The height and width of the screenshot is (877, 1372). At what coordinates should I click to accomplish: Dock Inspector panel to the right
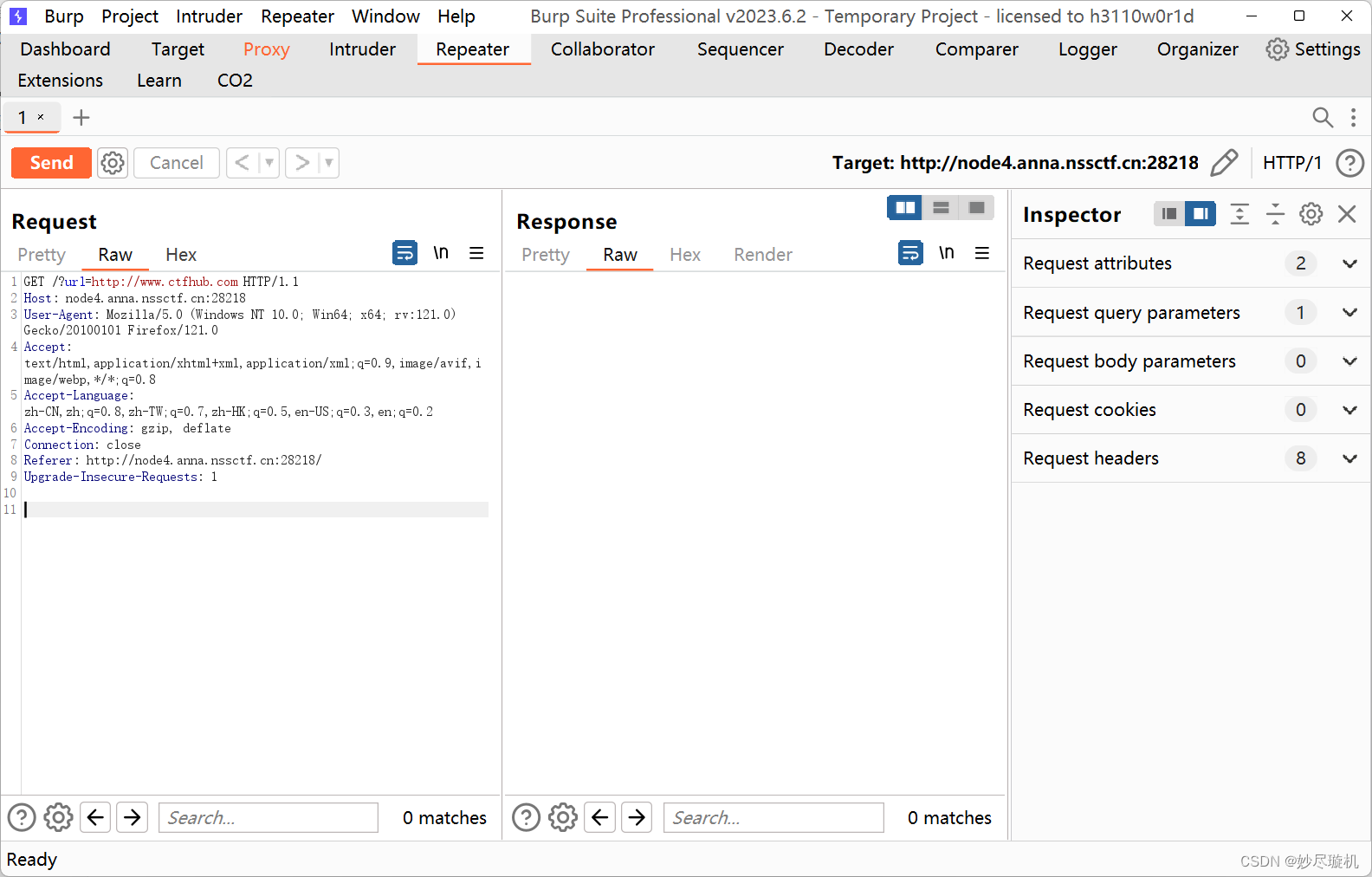pos(1200,214)
